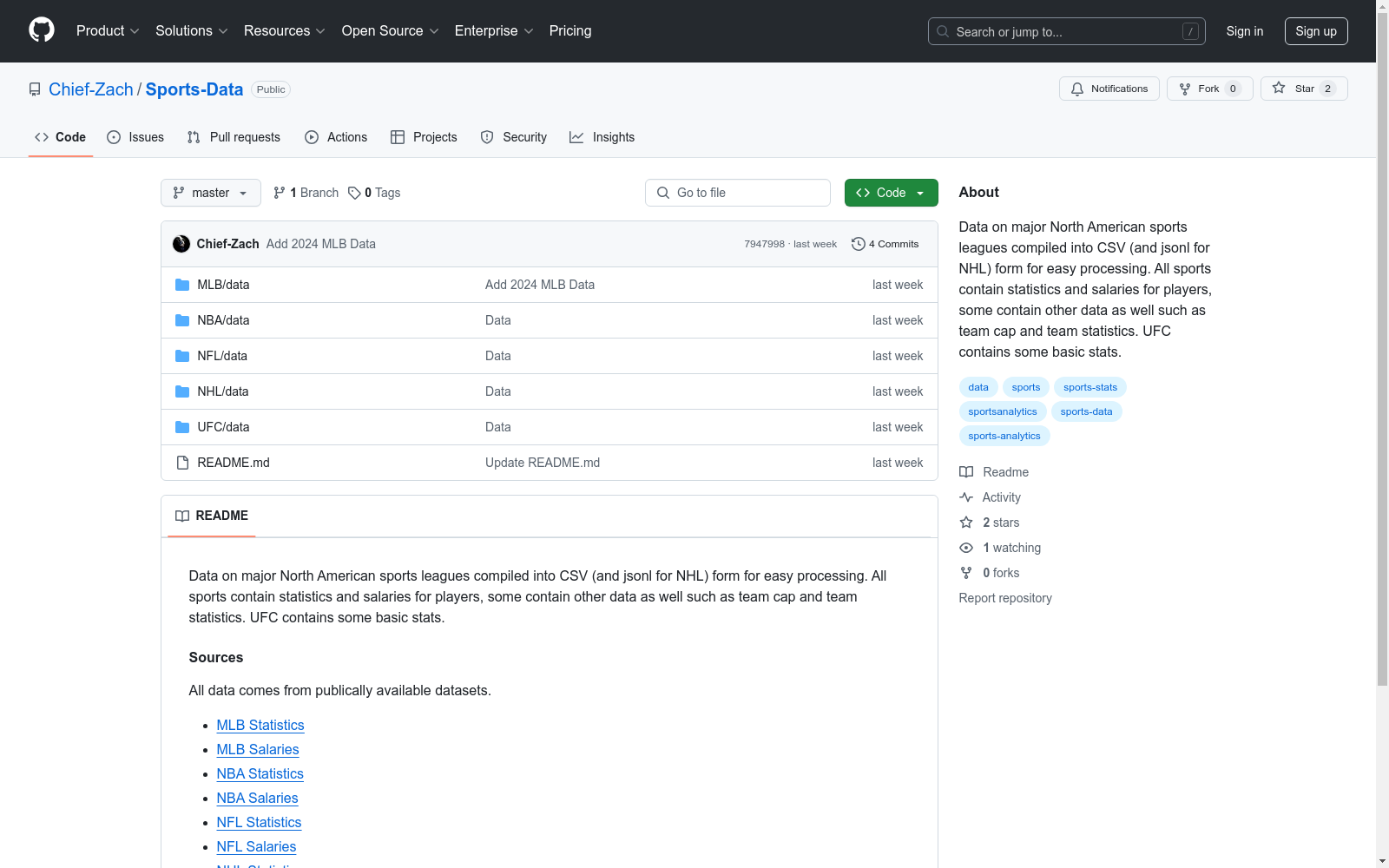Open the Pull requests tab
Screen dimensions: 1389x868
[234, 137]
